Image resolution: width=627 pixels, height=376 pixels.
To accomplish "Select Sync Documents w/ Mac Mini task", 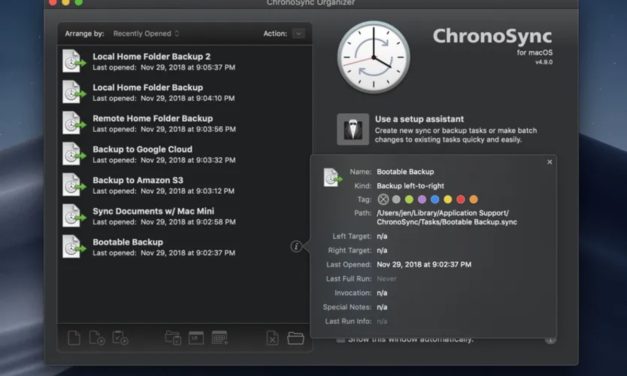I will pos(184,216).
